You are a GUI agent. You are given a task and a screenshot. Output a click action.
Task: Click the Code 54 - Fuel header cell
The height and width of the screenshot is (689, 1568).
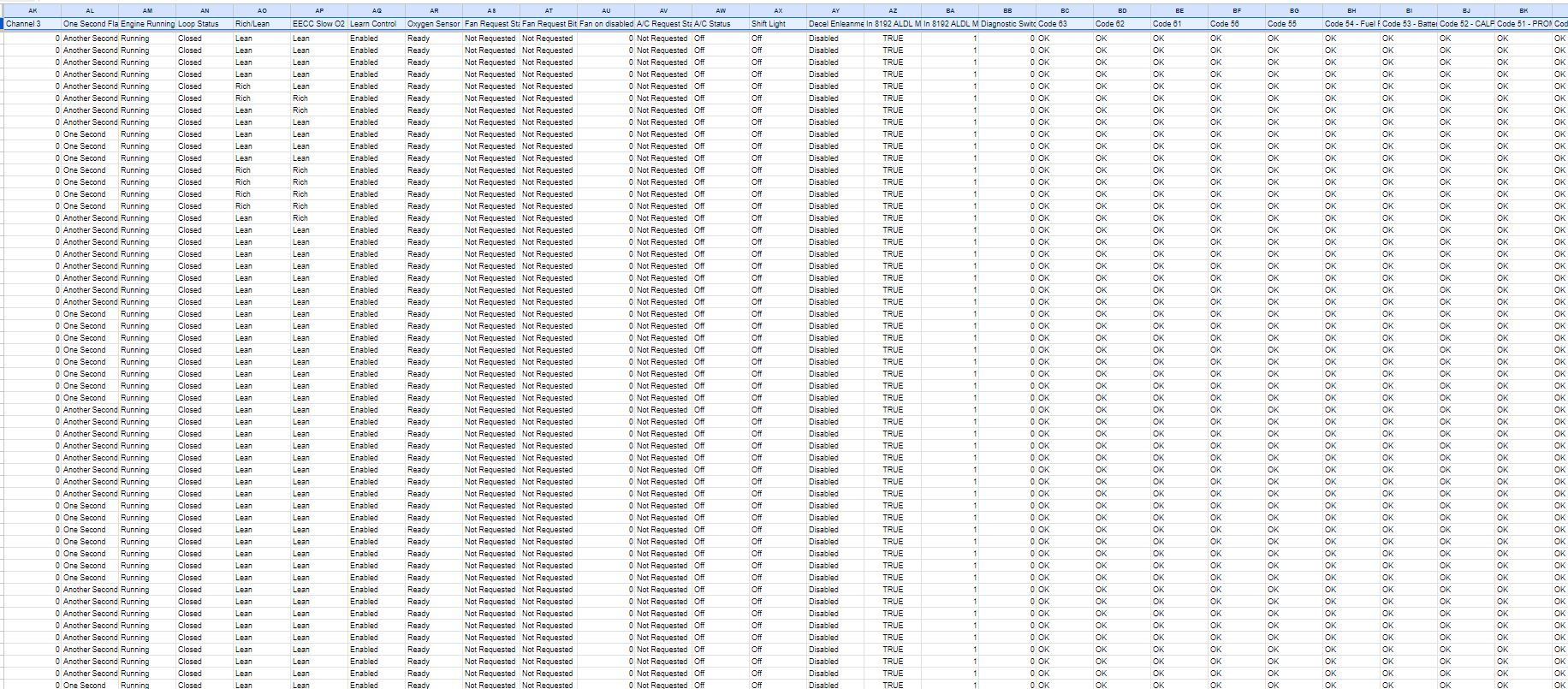tap(1351, 24)
